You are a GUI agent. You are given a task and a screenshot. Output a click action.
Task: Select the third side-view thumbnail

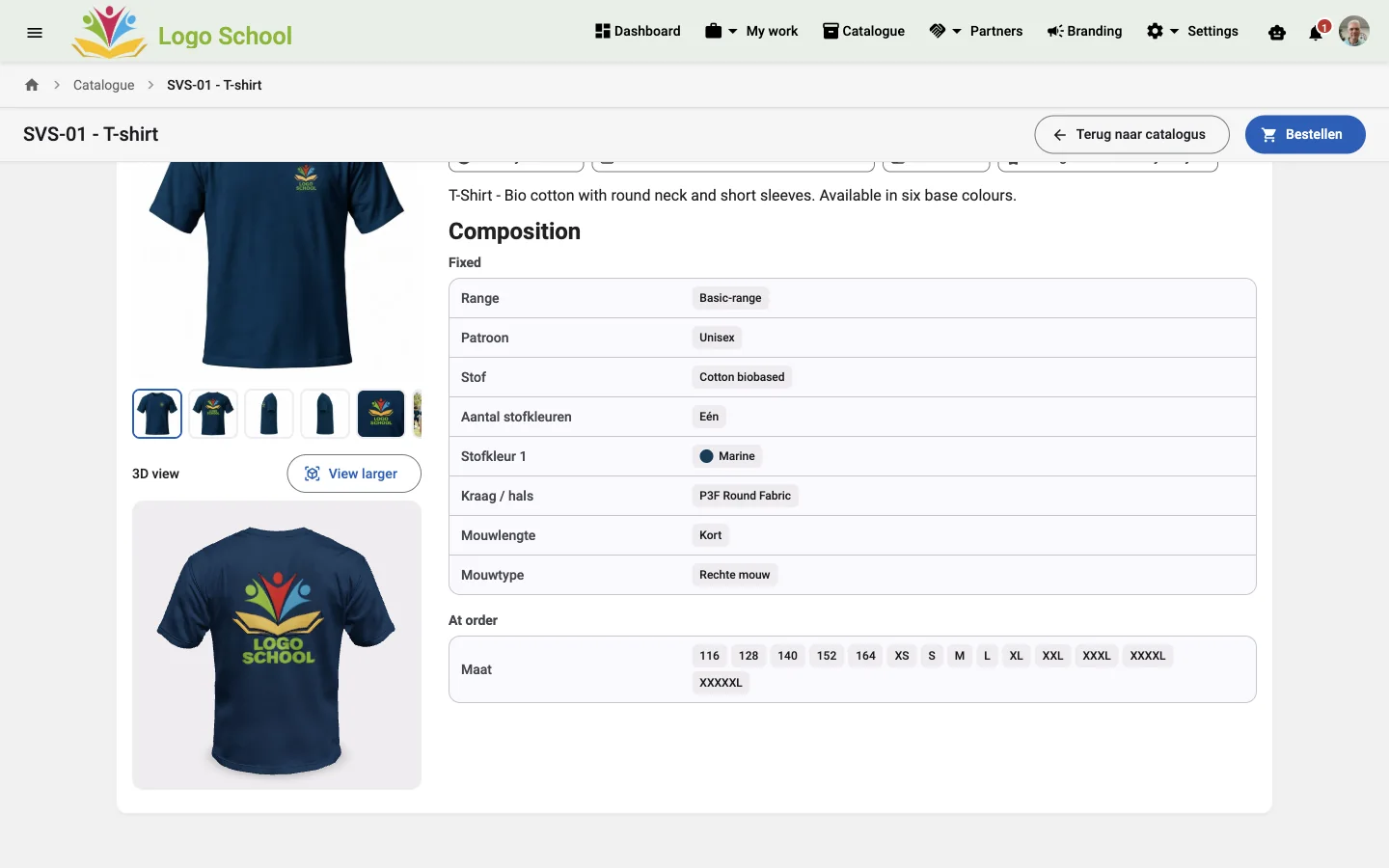pyautogui.click(x=269, y=414)
